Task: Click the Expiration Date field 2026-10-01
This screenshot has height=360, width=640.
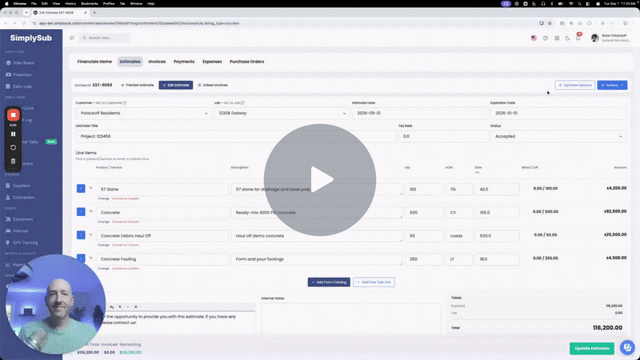Action: (x=558, y=113)
